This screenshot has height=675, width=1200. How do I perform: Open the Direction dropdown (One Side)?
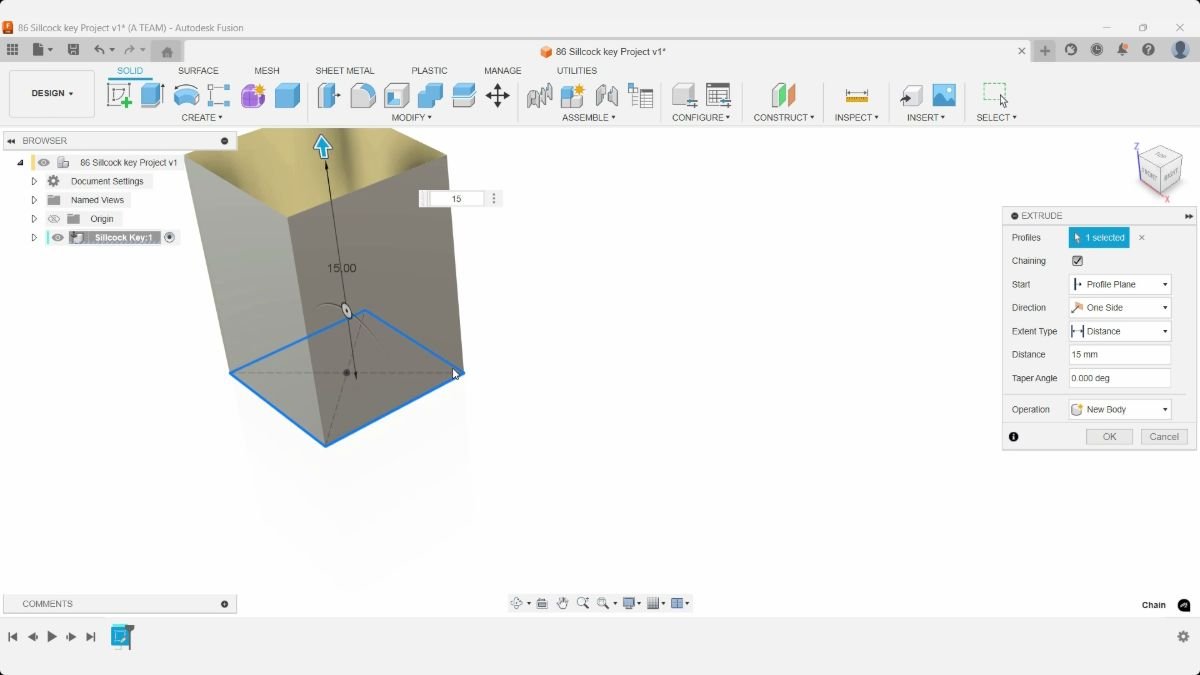point(1120,308)
